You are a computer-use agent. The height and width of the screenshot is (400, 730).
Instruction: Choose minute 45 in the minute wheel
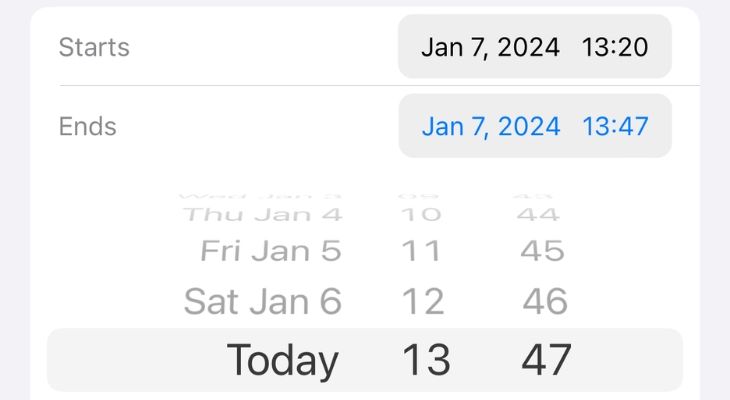[543, 251]
